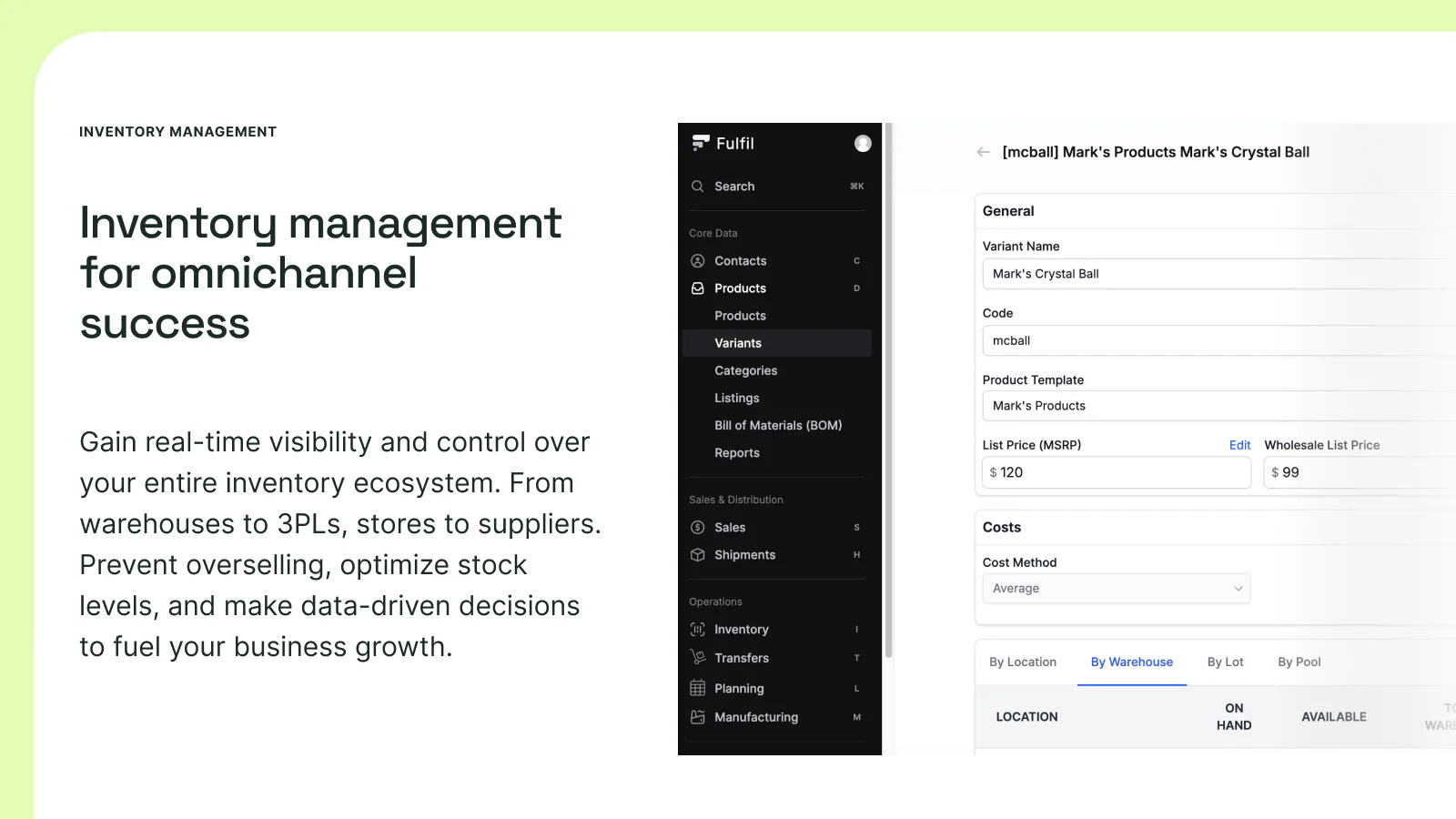Open Shipments in the sidebar
The height and width of the screenshot is (819, 1456).
[x=777, y=555]
